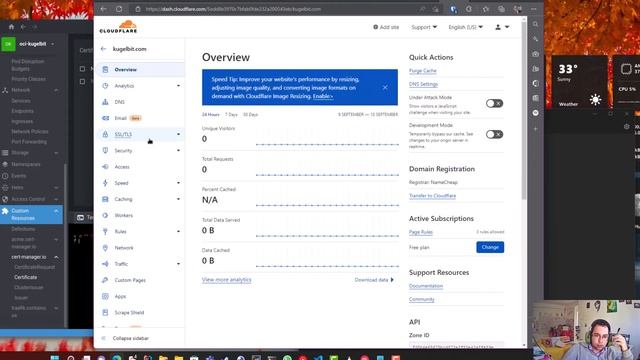Click the site lock icon in address bar
This screenshot has width=640, height=360.
click(138, 9)
